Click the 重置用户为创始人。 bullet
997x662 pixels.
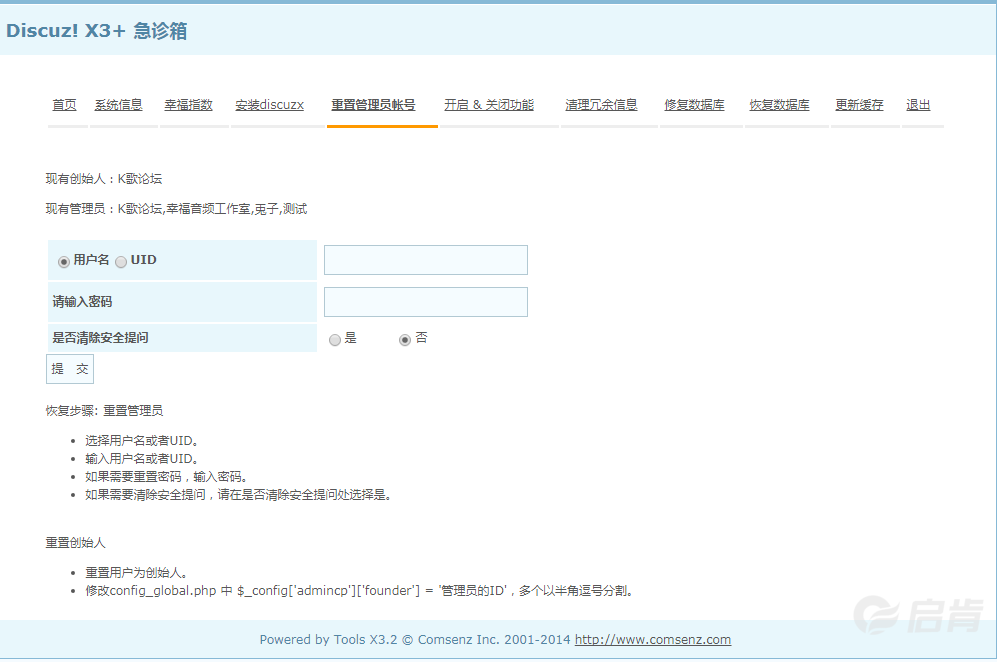[x=137, y=572]
